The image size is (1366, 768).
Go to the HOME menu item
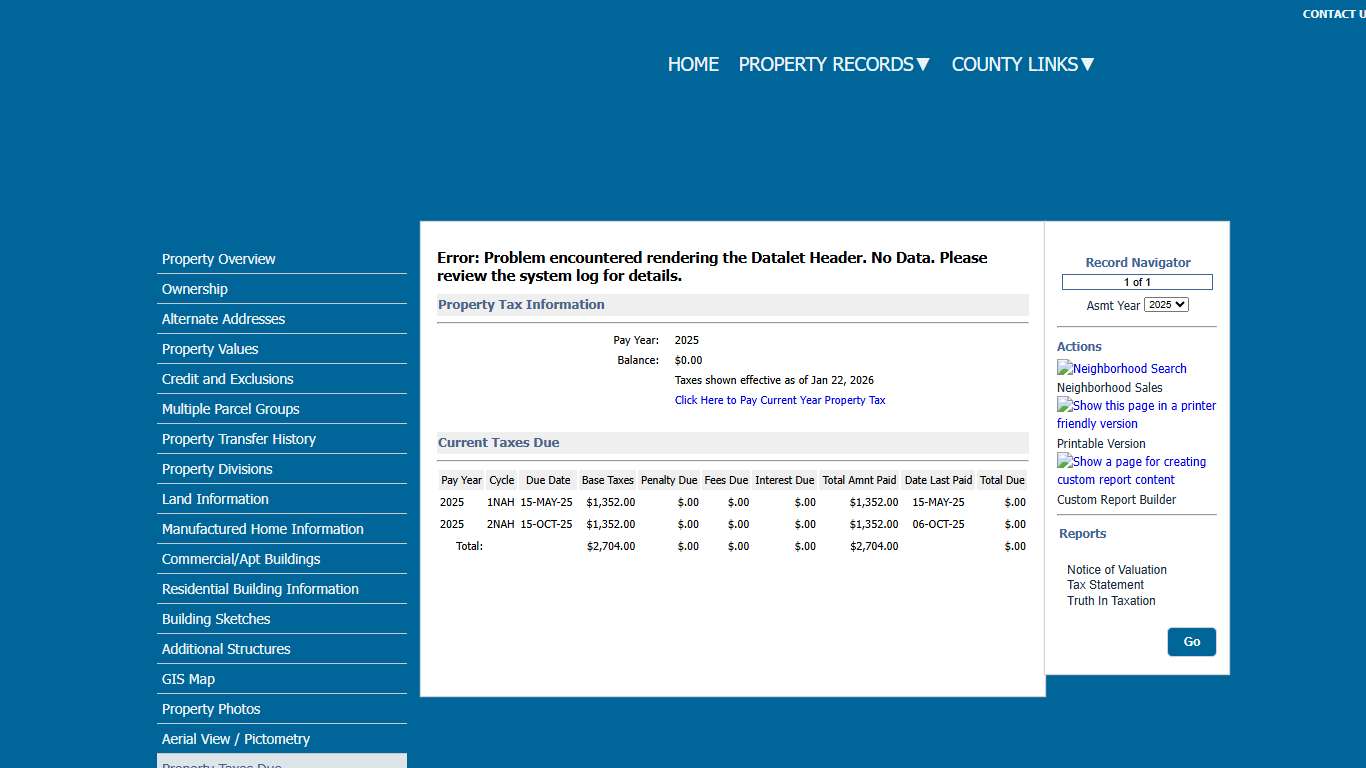click(x=693, y=64)
